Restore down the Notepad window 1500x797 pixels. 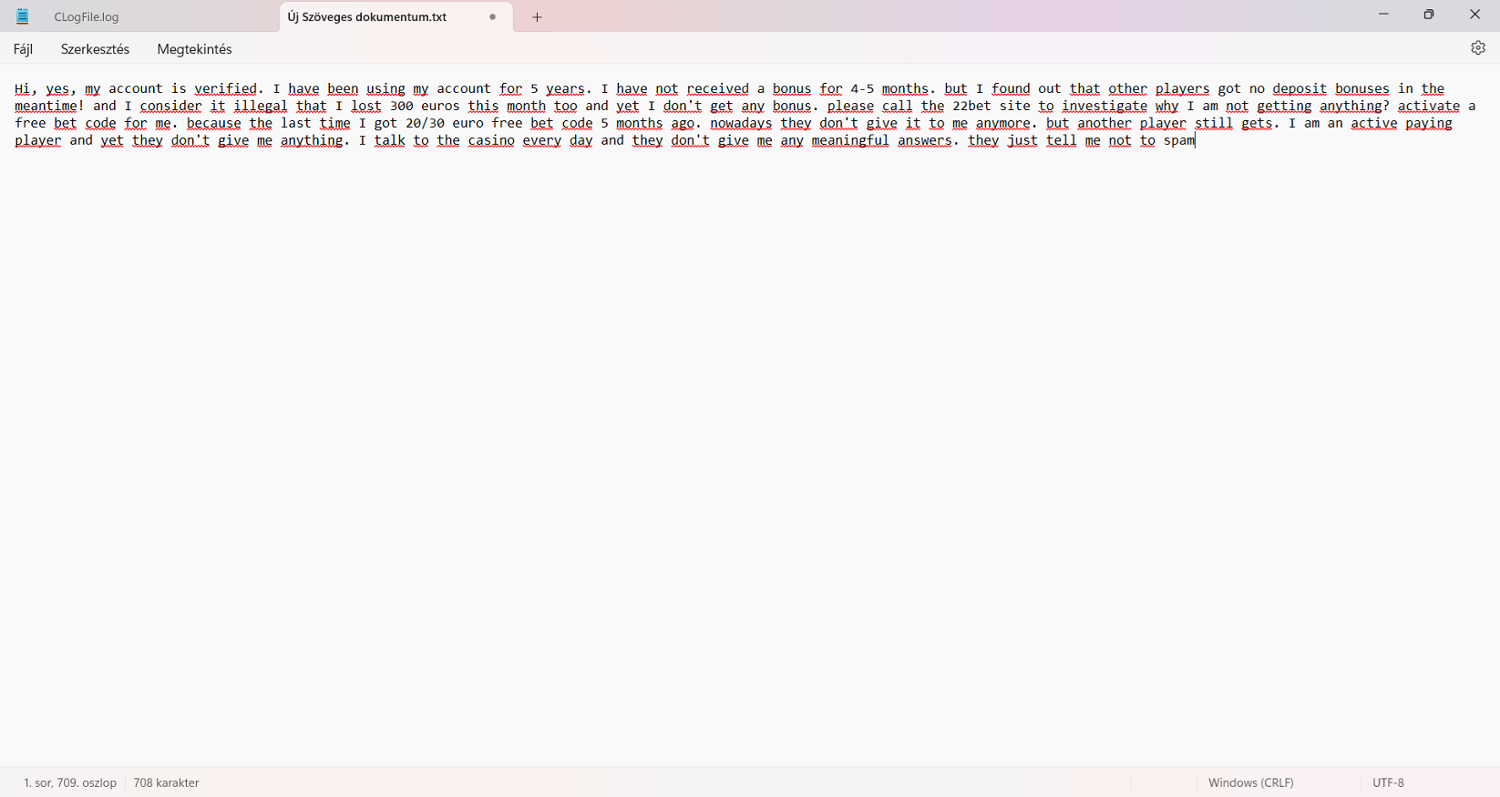tap(1429, 15)
